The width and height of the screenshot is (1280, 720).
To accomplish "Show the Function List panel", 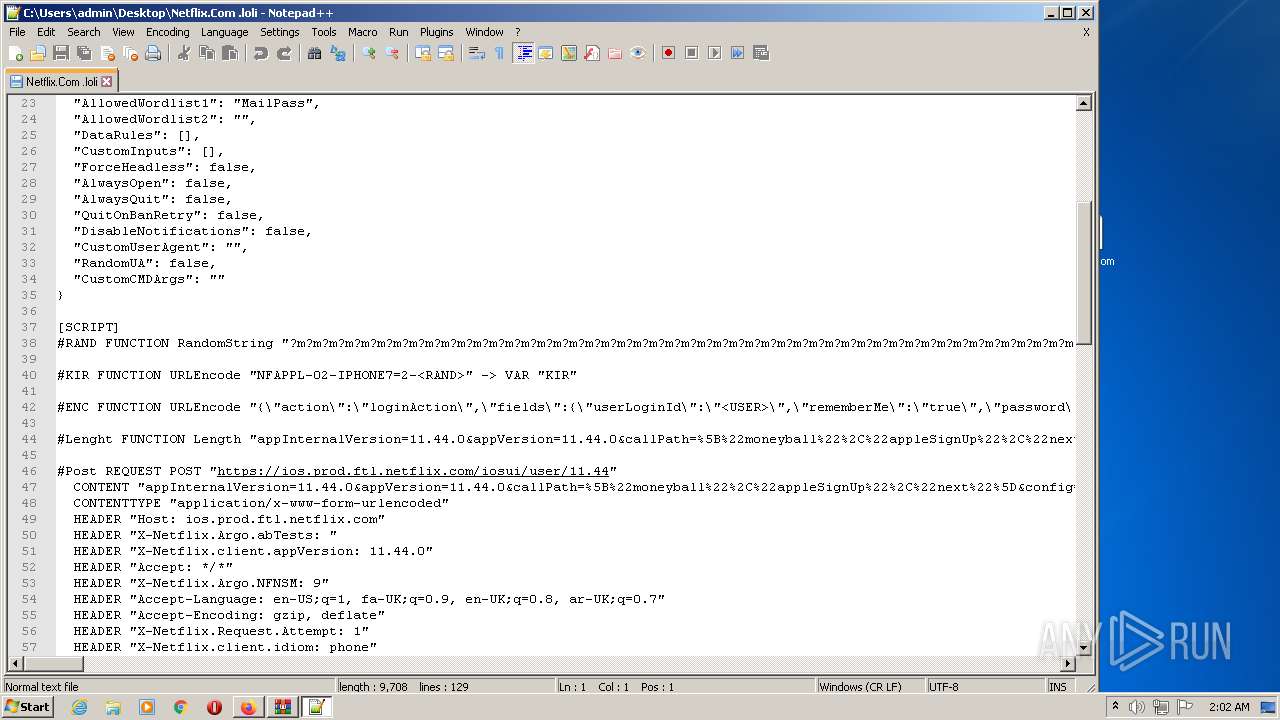I will click(592, 53).
